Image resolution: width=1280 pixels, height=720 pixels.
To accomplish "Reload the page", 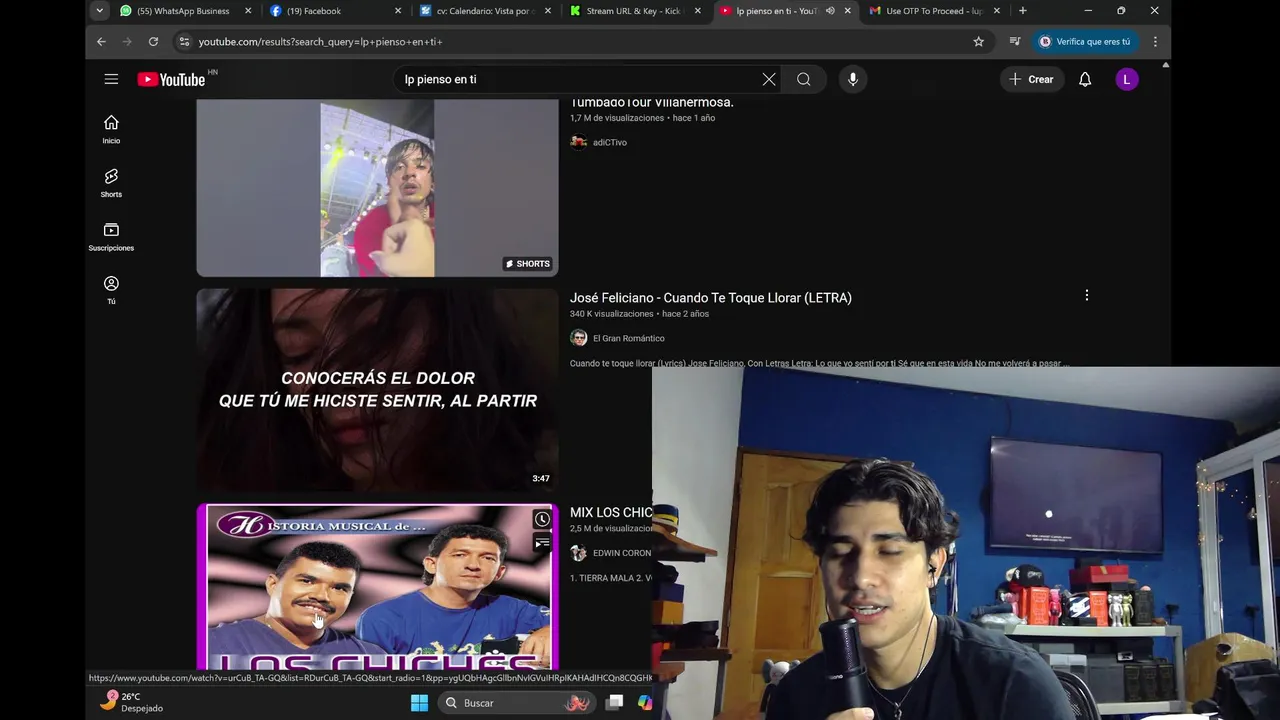I will click(x=153, y=42).
